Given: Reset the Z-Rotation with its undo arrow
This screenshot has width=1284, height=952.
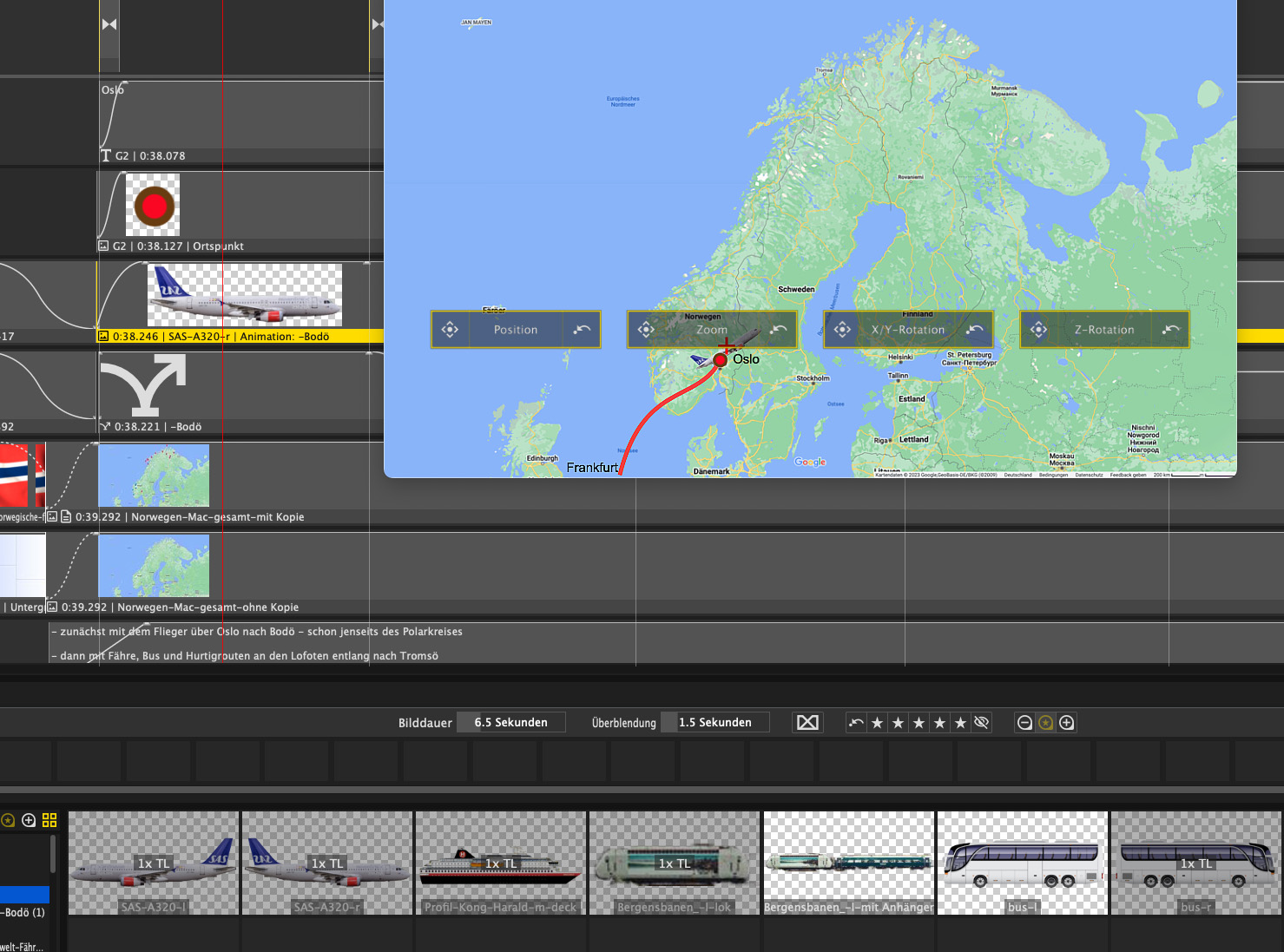Looking at the screenshot, I should coord(1170,330).
